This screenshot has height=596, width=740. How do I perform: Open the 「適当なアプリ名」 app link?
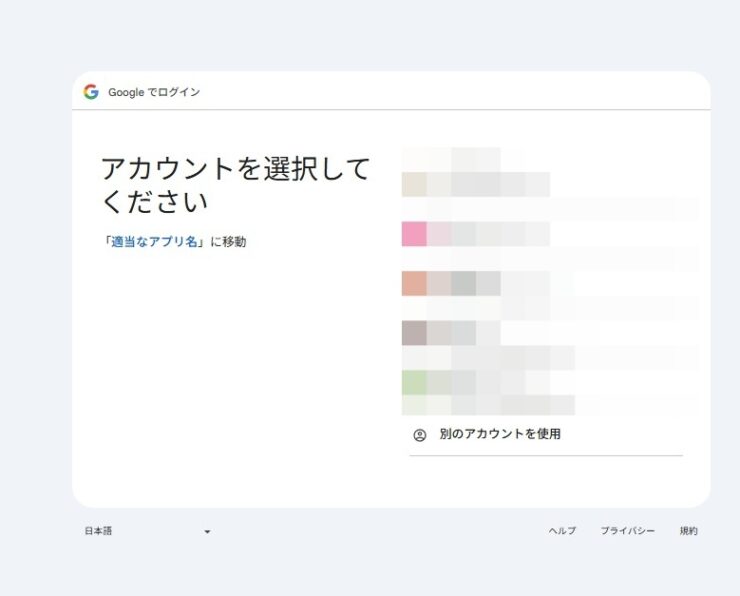click(154, 242)
